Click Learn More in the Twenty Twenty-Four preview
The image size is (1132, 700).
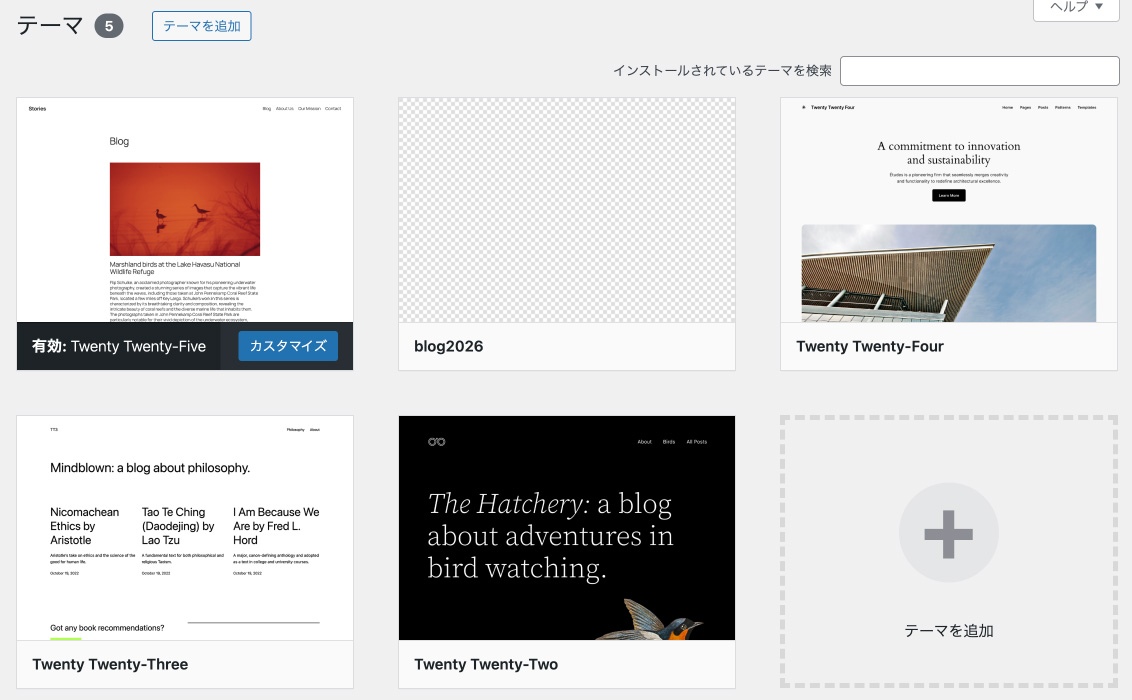click(x=948, y=195)
